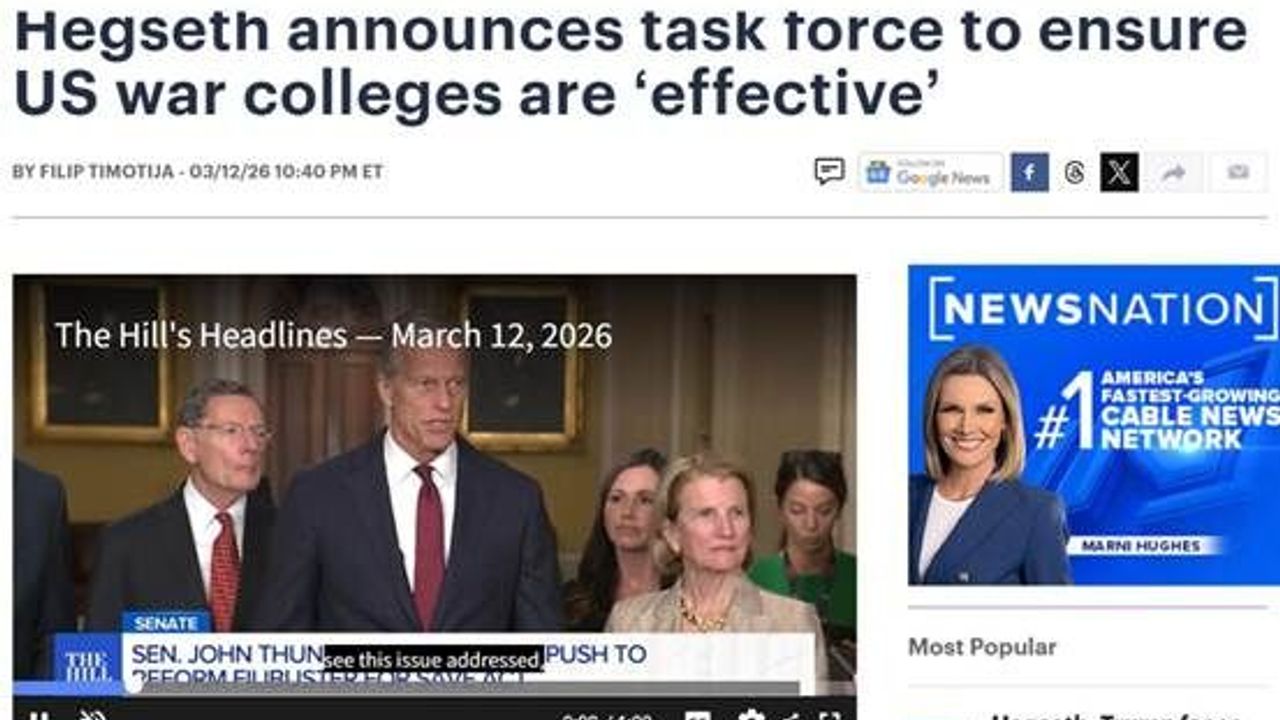Share article on Facebook
The image size is (1280, 720).
(x=1029, y=172)
